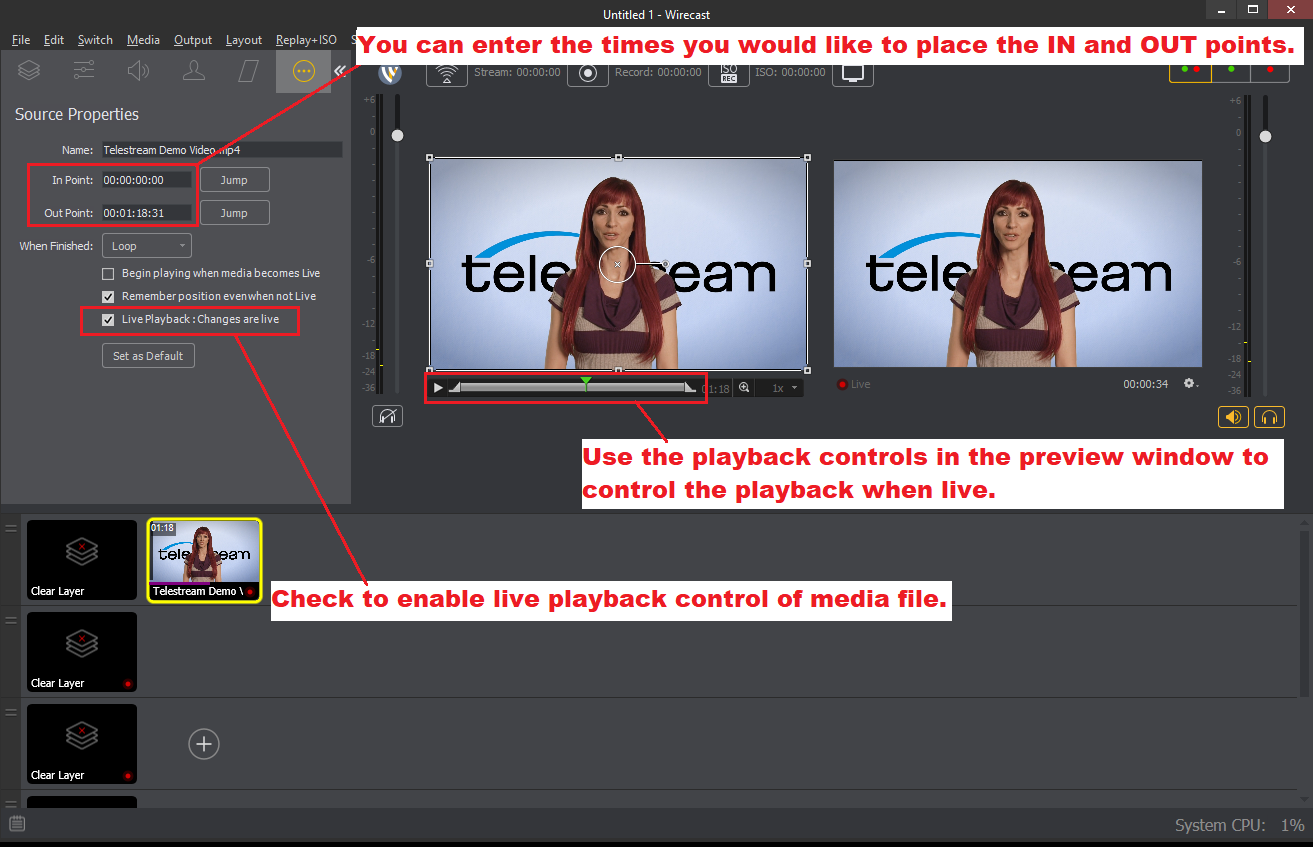The width and height of the screenshot is (1313, 847).
Task: Click the Set as Default button
Action: pos(148,356)
